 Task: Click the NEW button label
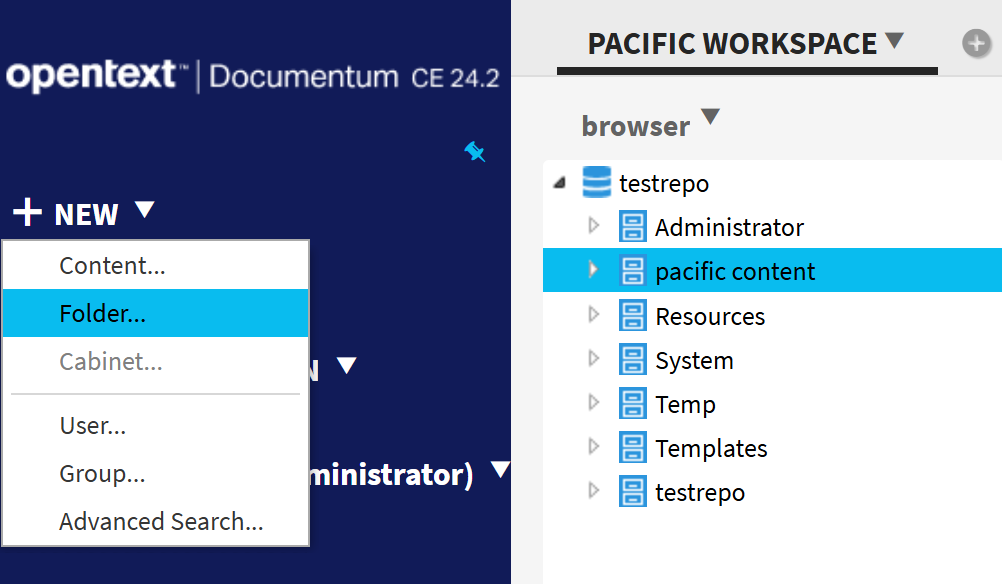[86, 215]
